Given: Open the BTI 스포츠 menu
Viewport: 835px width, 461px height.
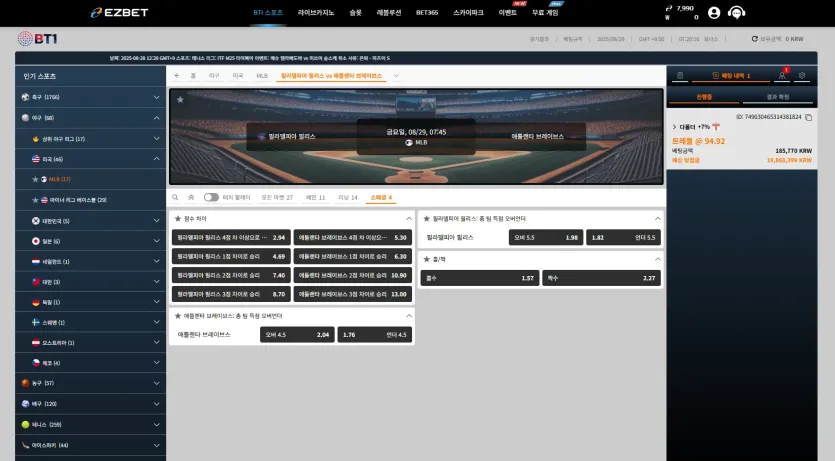Looking at the screenshot, I should point(268,13).
